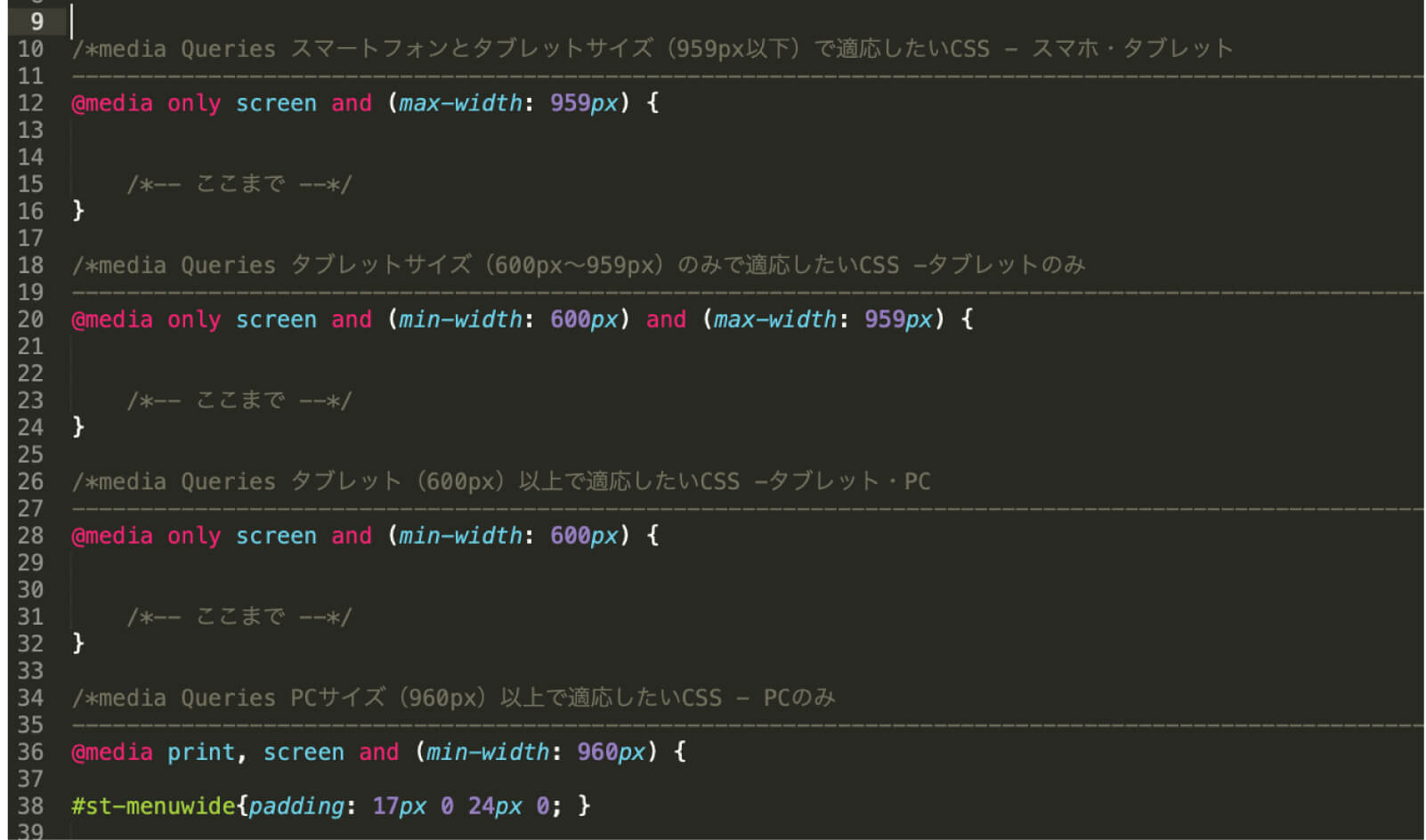Click the ここまで comment on line 31
Image resolution: width=1426 pixels, height=840 pixels.
(239, 617)
